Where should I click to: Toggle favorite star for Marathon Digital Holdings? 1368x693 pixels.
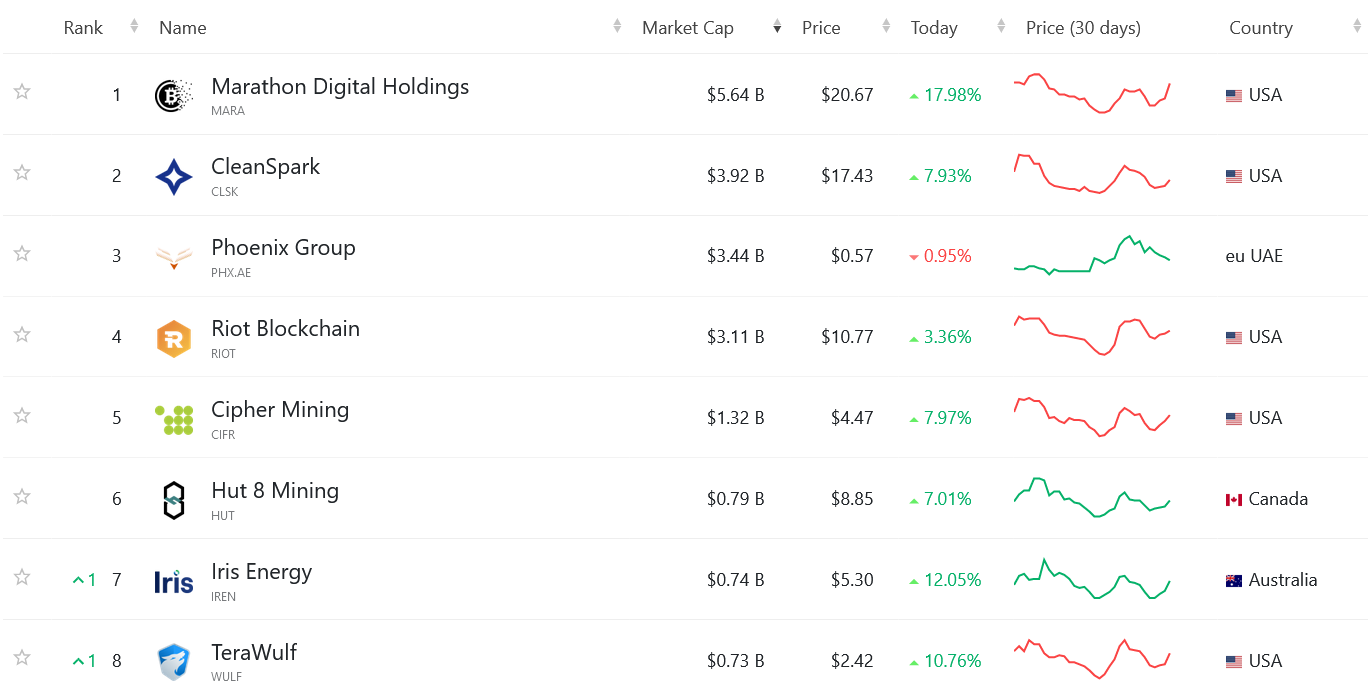[x=22, y=92]
